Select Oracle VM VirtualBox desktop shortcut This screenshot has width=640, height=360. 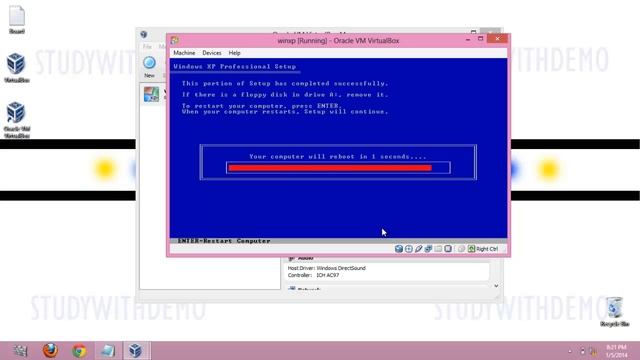click(16, 120)
